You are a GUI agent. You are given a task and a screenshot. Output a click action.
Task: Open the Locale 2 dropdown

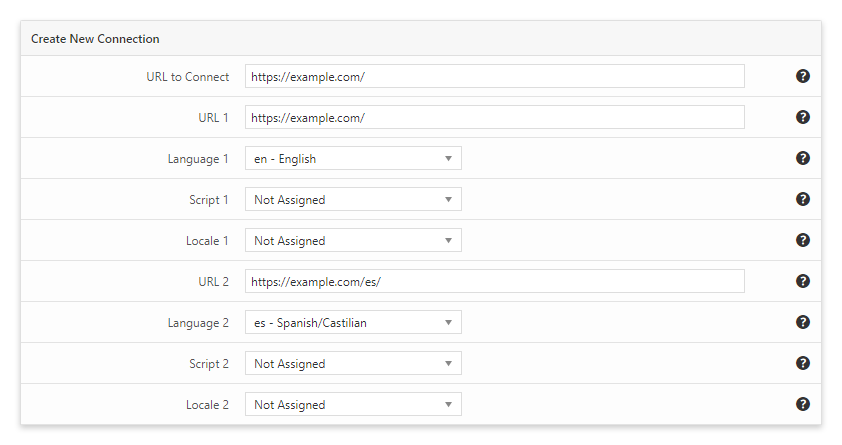[353, 404]
